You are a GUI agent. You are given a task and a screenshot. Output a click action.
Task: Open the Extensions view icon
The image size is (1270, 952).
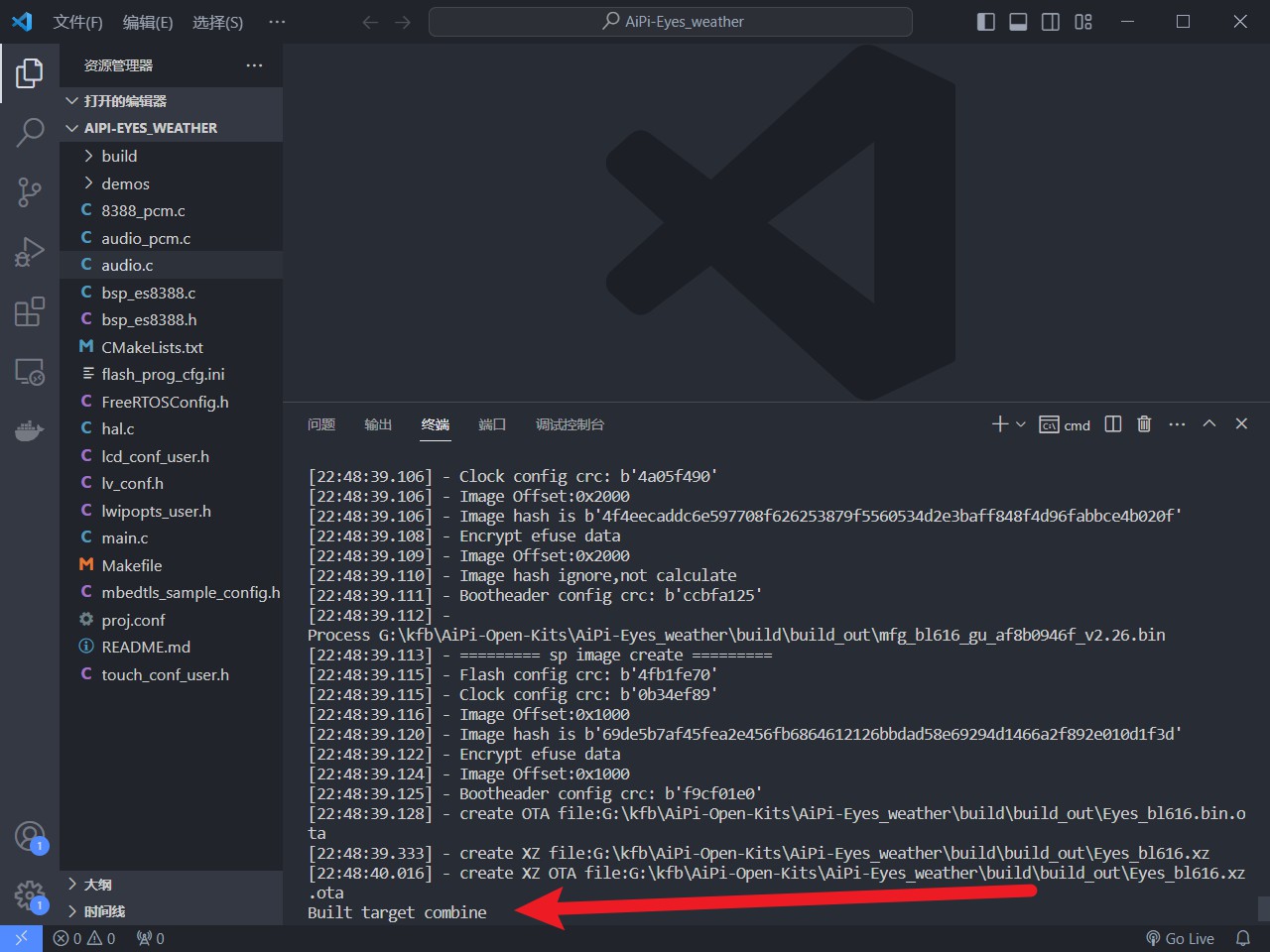pyautogui.click(x=30, y=311)
